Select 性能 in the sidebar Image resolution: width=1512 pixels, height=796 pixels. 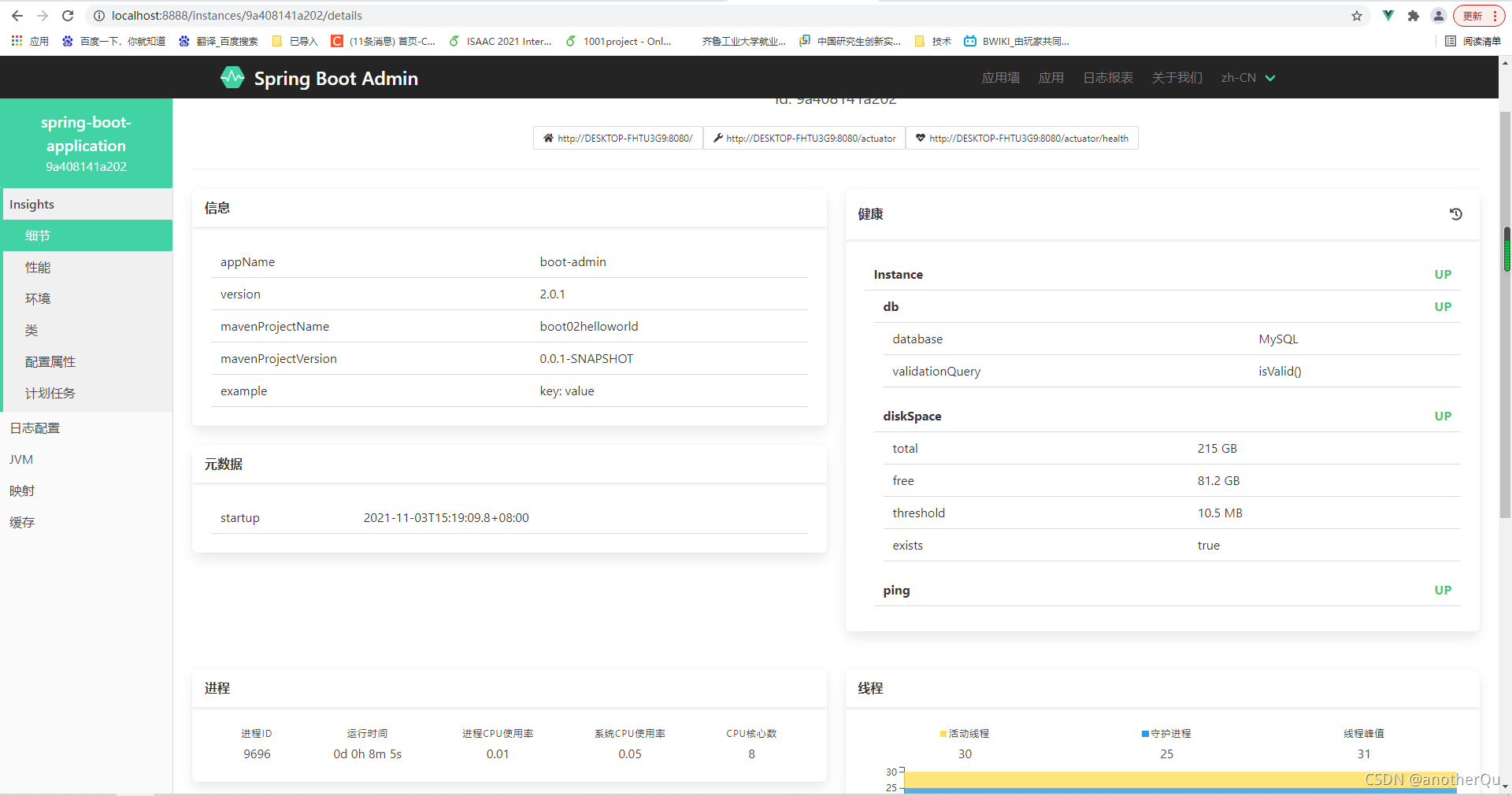[87, 267]
